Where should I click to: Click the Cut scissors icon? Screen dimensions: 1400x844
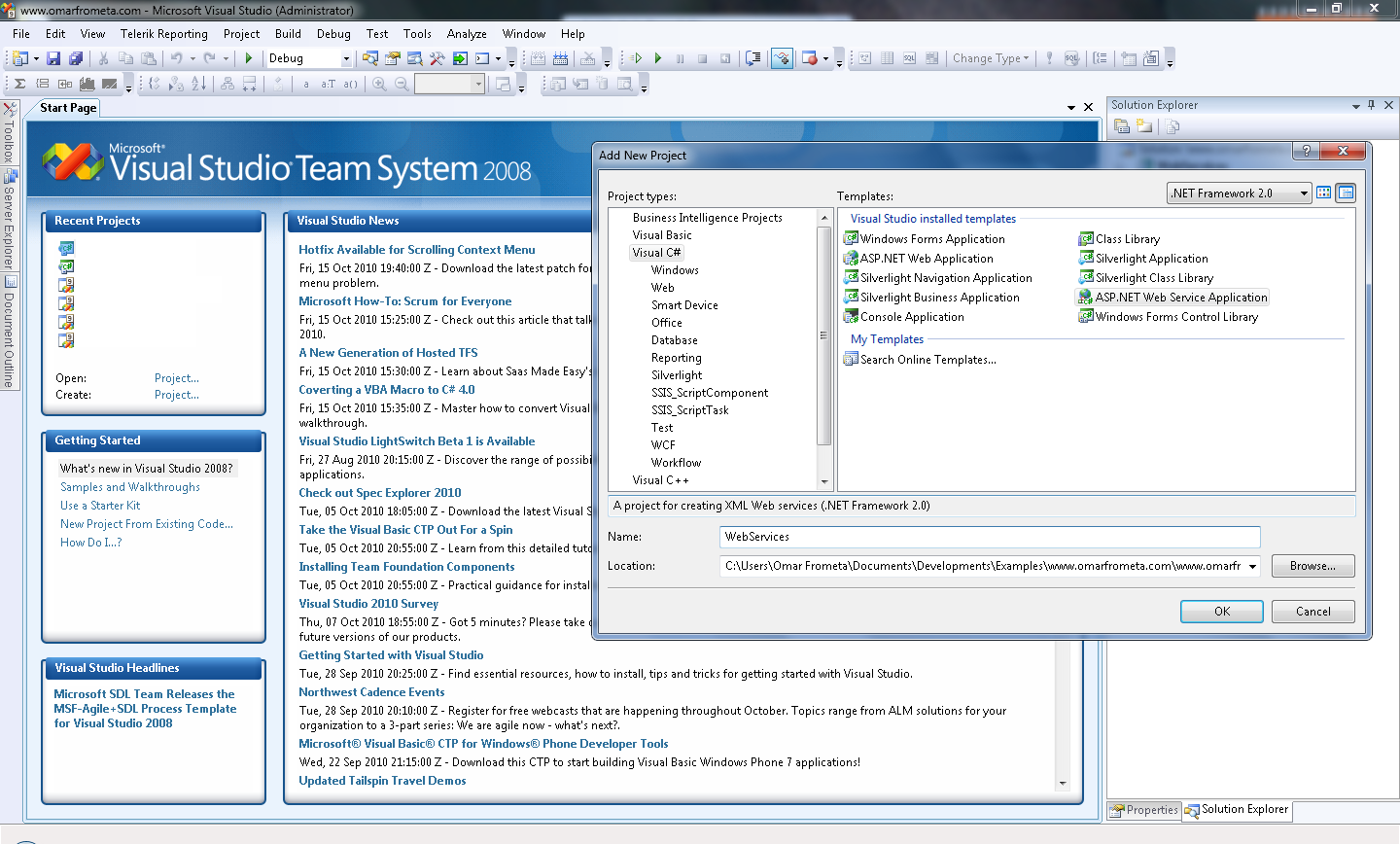pyautogui.click(x=103, y=58)
